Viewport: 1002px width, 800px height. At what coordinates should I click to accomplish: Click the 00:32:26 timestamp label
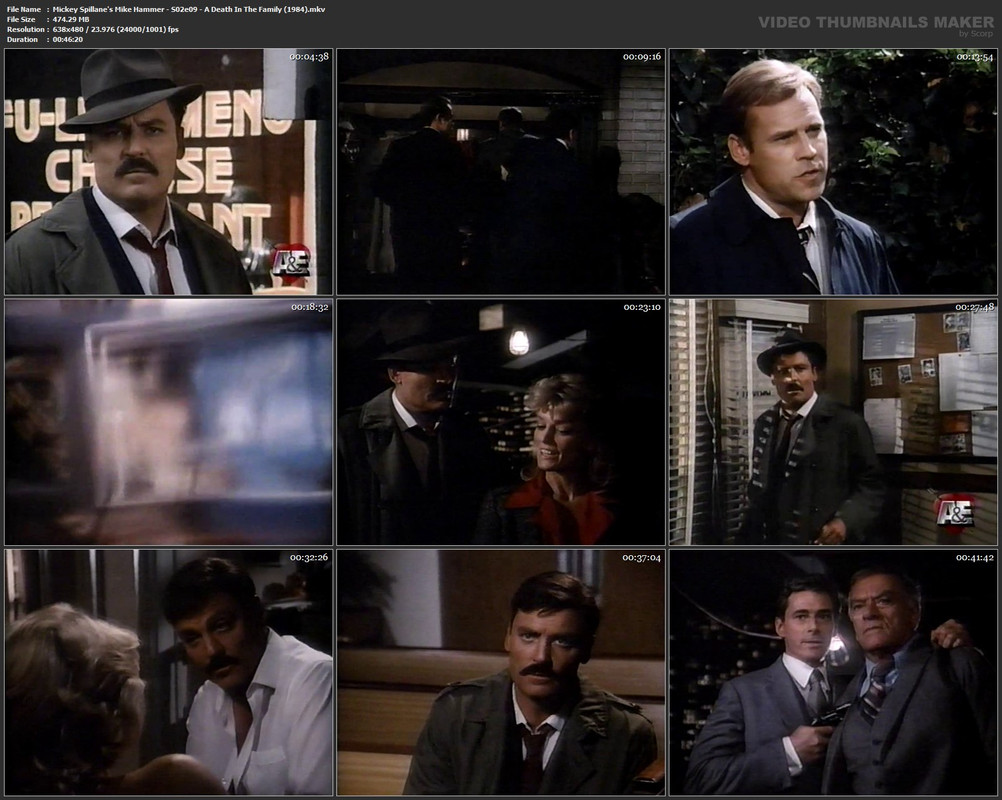click(x=309, y=557)
